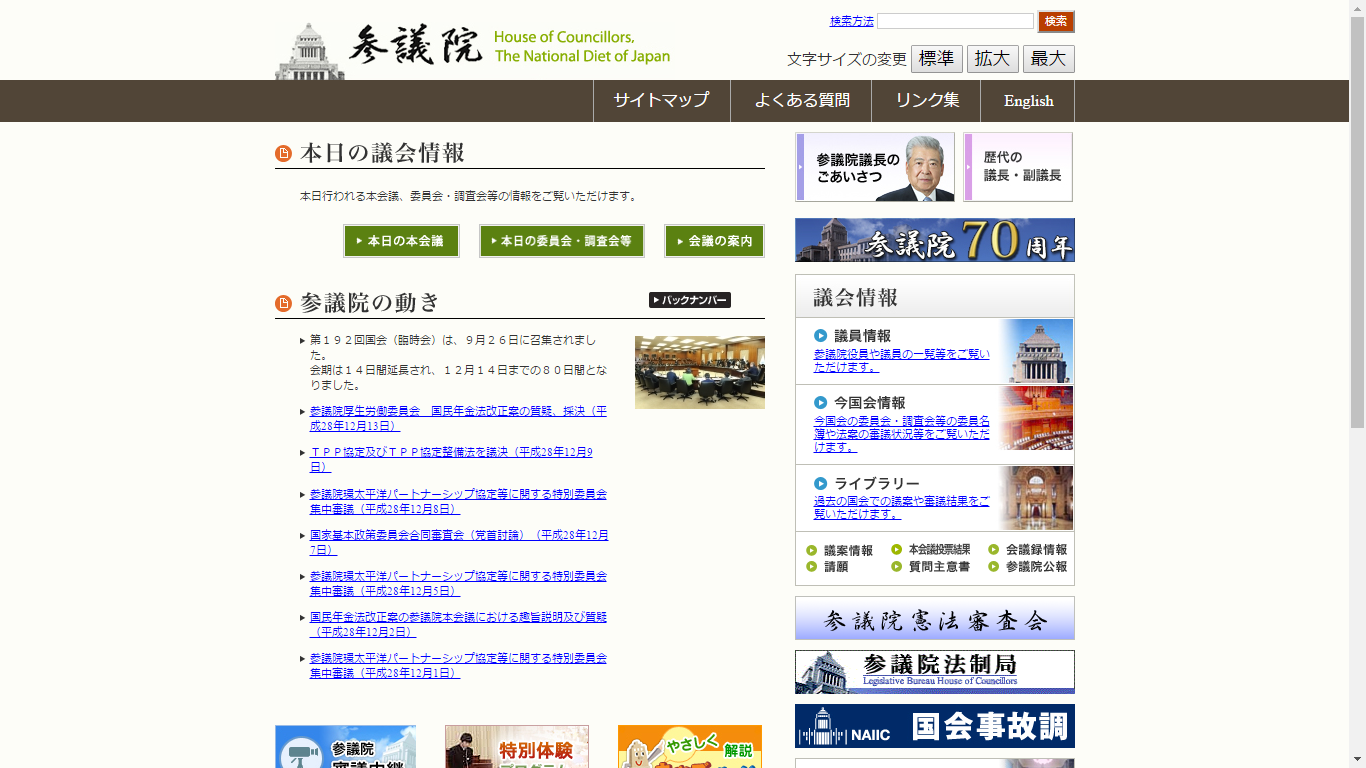This screenshot has height=768, width=1366.
Task: Open 本日の委員会・調査会等 button
Action: tap(562, 241)
